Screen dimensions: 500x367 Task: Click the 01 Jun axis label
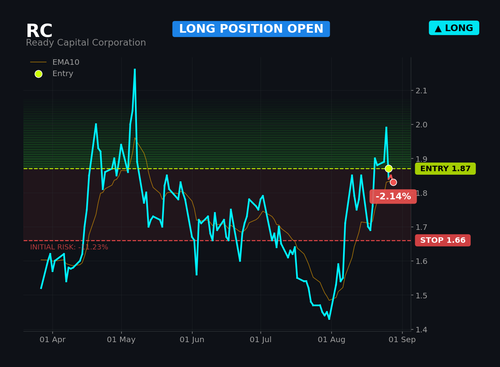click(x=192, y=340)
